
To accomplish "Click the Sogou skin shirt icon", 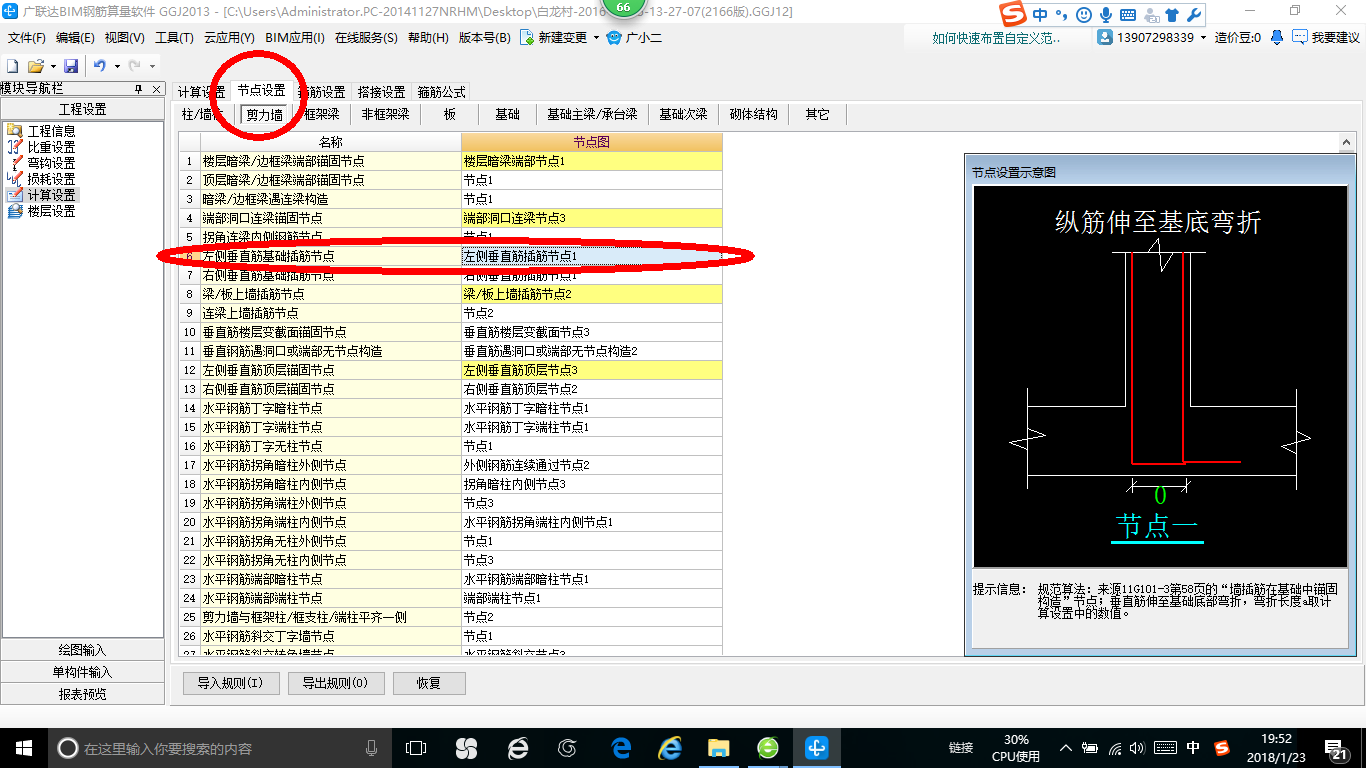I will (x=1172, y=15).
